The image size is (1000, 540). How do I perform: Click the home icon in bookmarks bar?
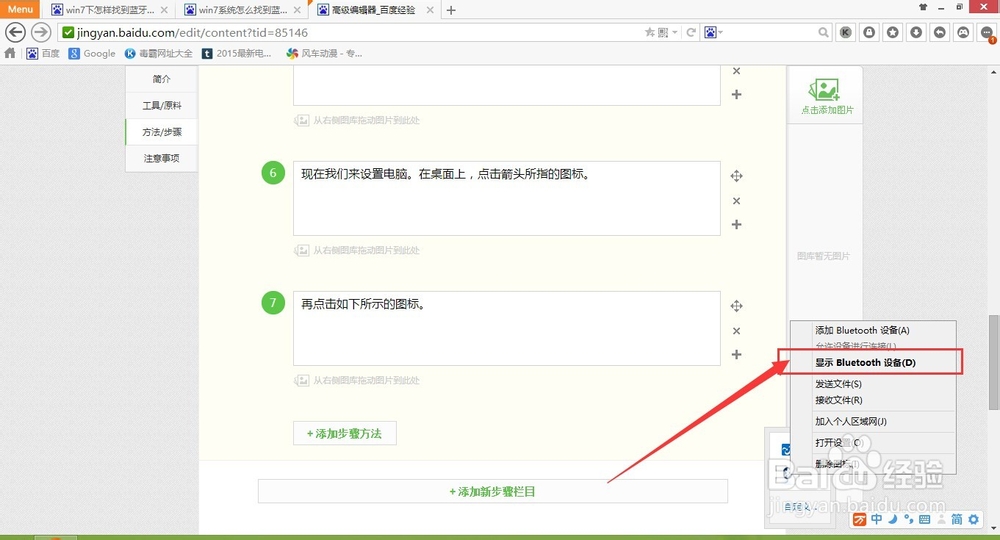pyautogui.click(x=10, y=53)
